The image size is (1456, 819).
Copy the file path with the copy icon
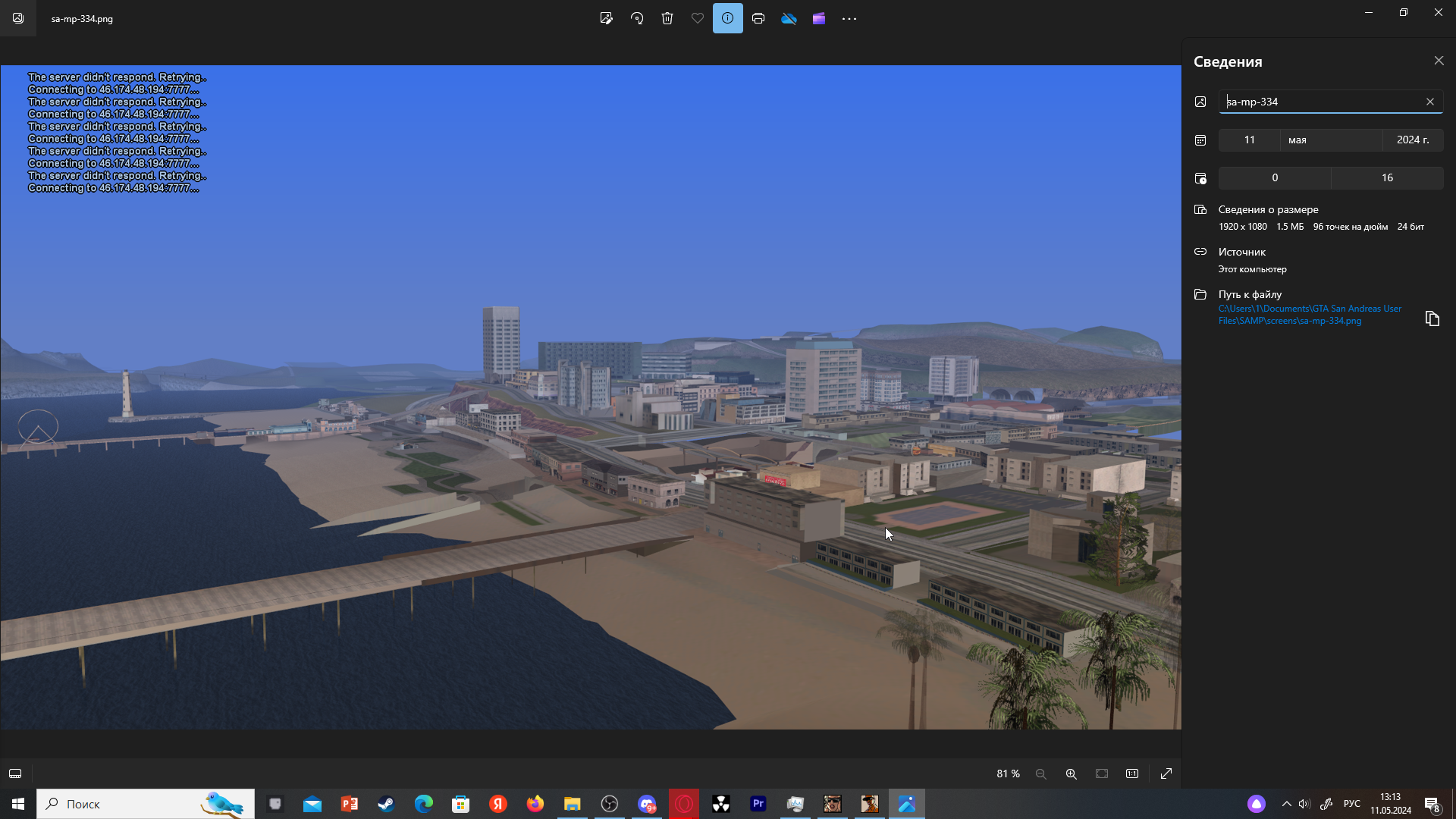[x=1432, y=318]
